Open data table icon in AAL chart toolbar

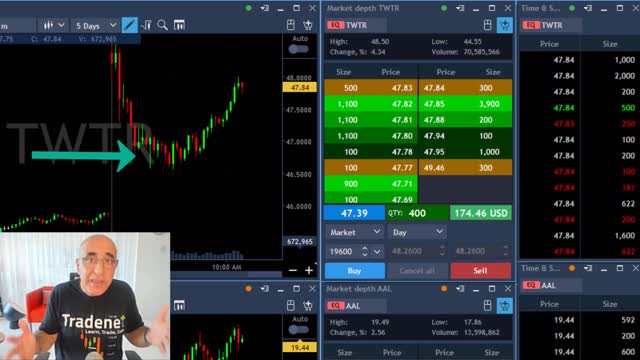point(179,305)
